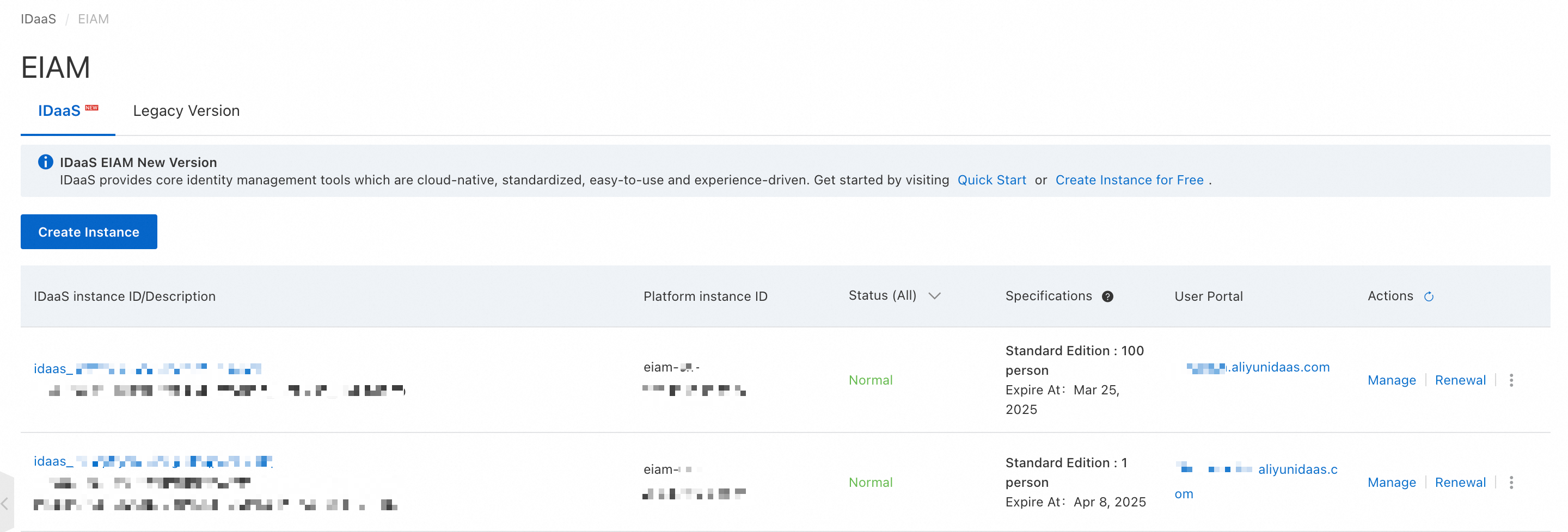Open the Create Instance for Free link
Screen dimensions: 1568x532
point(1129,180)
